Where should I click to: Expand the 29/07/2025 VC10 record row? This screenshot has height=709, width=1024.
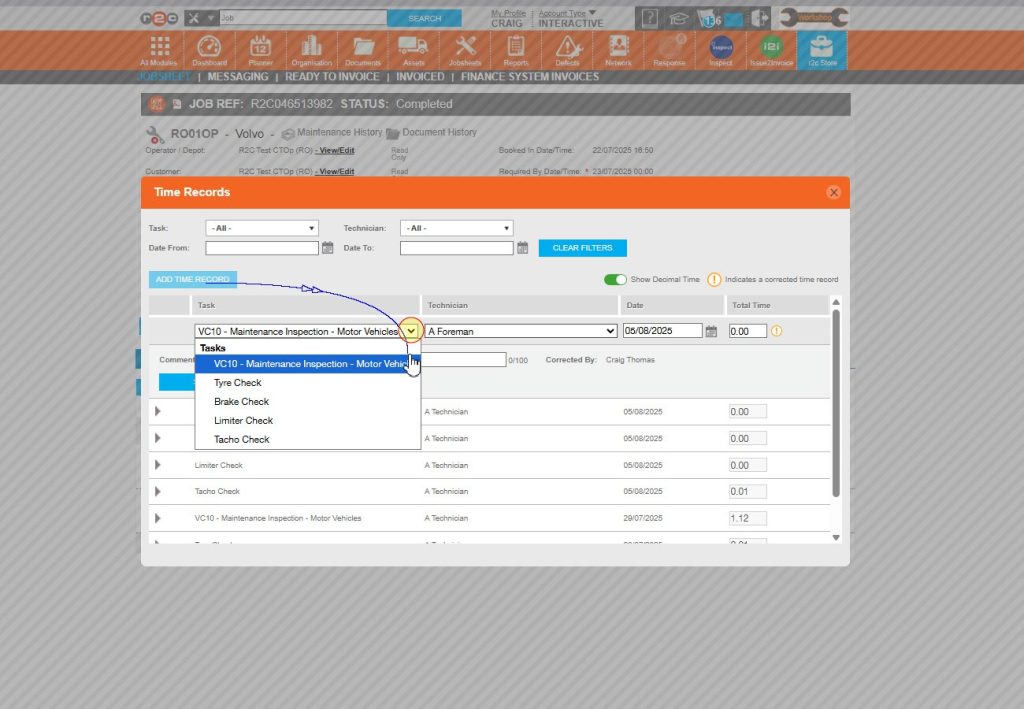click(x=157, y=518)
